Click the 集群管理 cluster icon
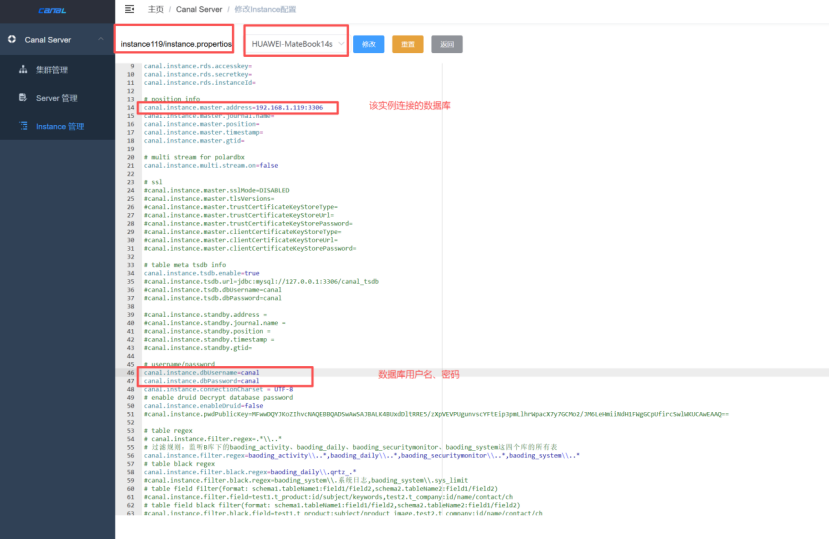 [x=23, y=69]
